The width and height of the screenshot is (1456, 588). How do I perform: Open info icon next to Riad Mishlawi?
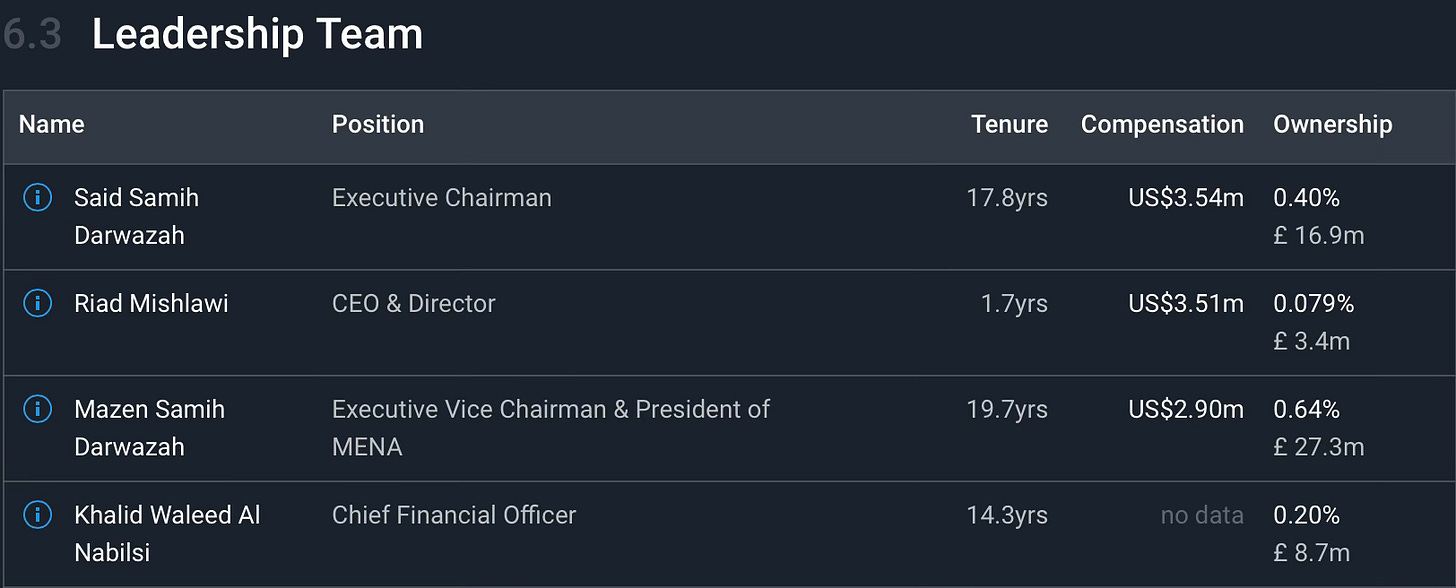[37, 303]
